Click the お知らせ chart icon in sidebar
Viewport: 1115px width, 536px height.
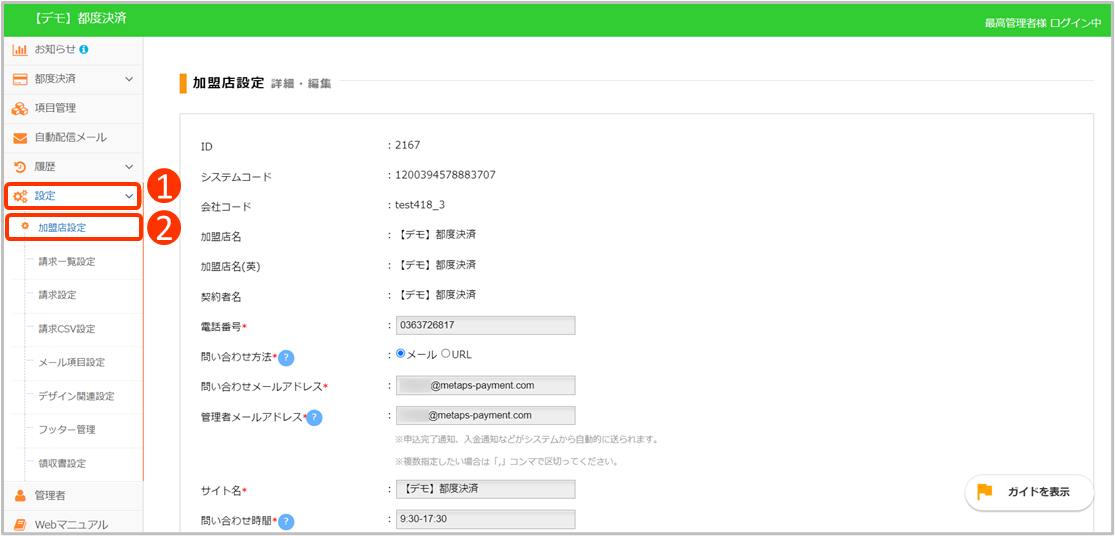point(20,49)
